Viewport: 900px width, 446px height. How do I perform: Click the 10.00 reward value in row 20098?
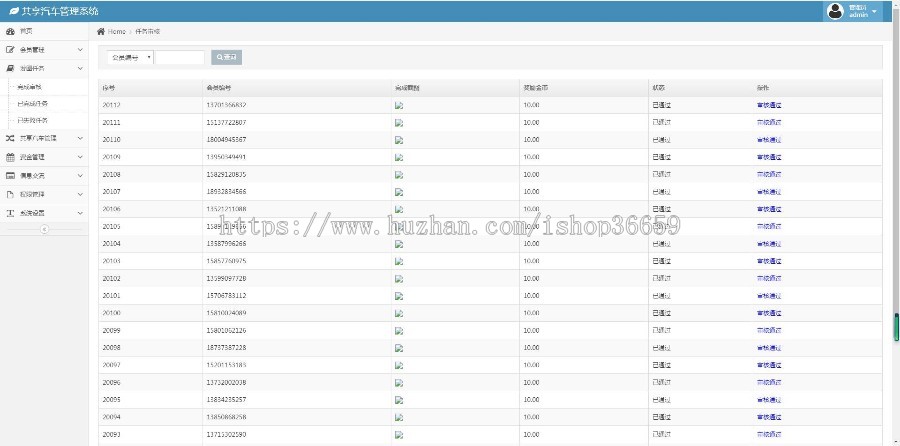pos(531,348)
